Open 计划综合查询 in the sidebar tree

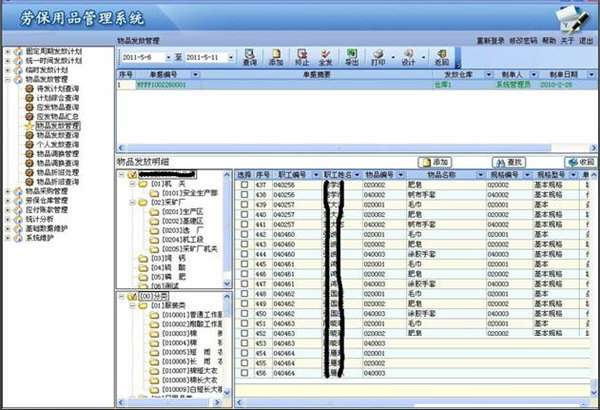click(57, 98)
